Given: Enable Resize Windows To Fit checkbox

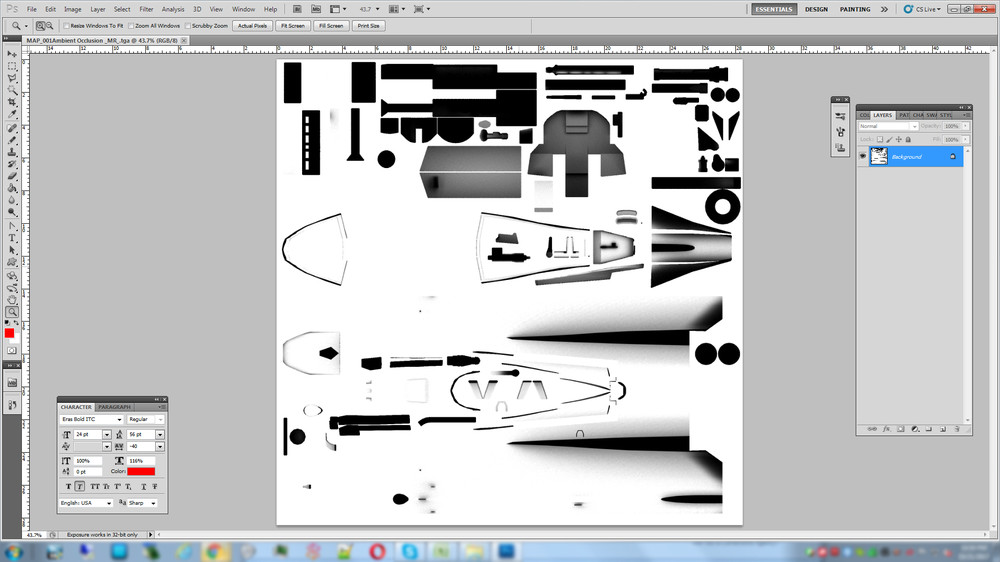Looking at the screenshot, I should (66, 26).
